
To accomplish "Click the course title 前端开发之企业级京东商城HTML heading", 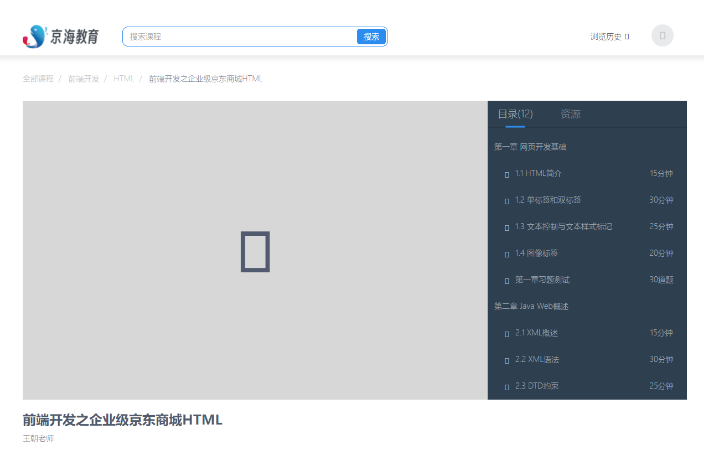I will tap(123, 420).
